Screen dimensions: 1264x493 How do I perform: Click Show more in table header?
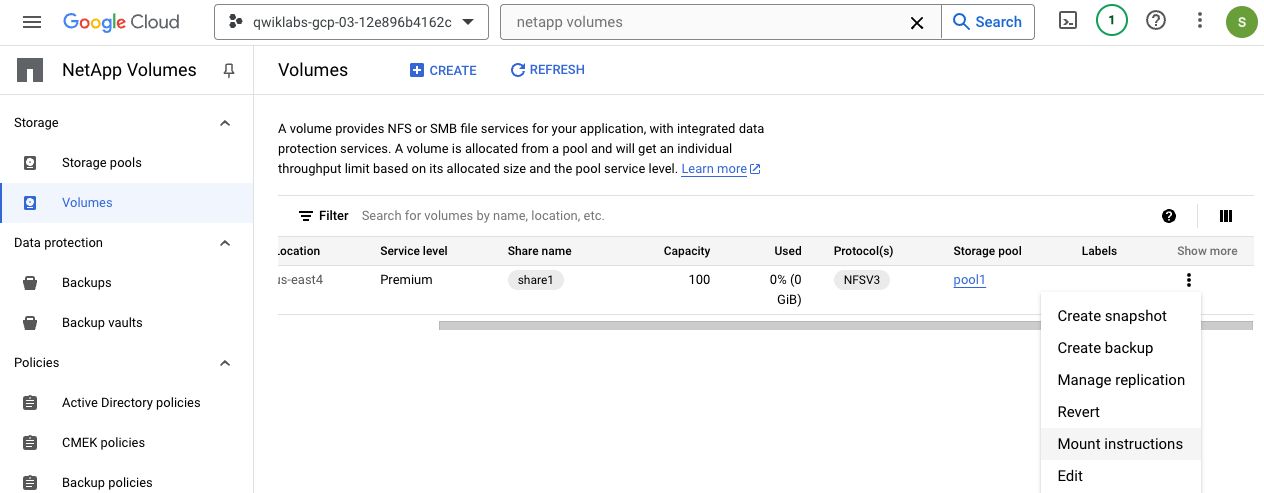[1207, 251]
